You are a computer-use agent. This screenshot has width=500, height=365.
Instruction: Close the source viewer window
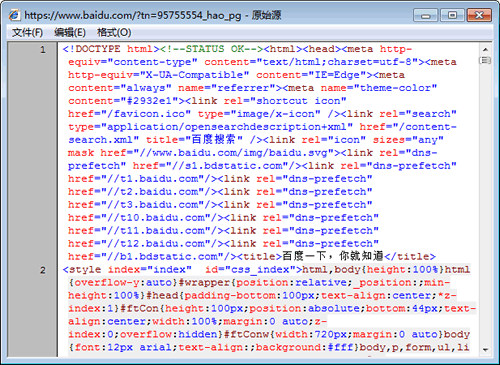click(x=479, y=15)
